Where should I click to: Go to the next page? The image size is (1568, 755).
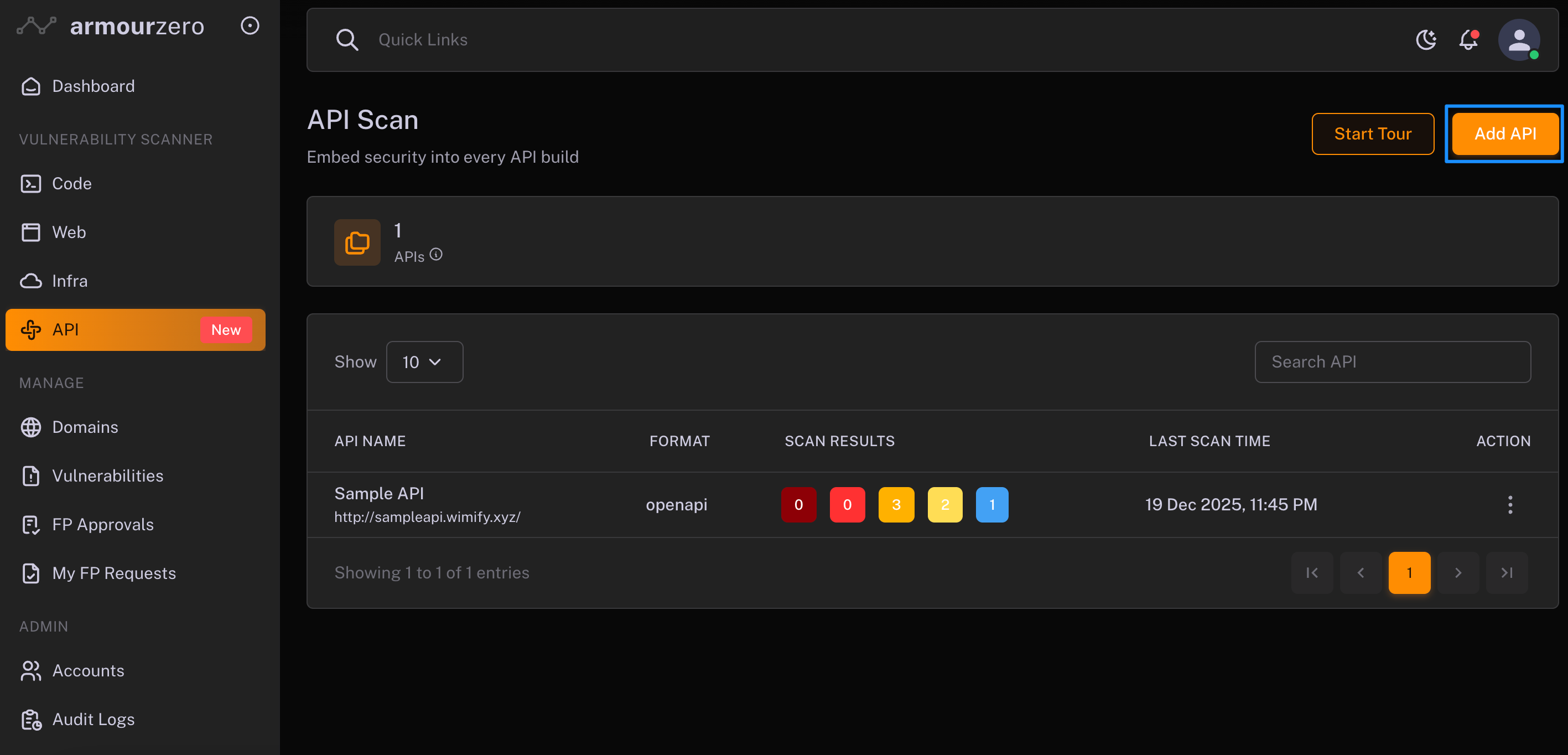pyautogui.click(x=1458, y=573)
